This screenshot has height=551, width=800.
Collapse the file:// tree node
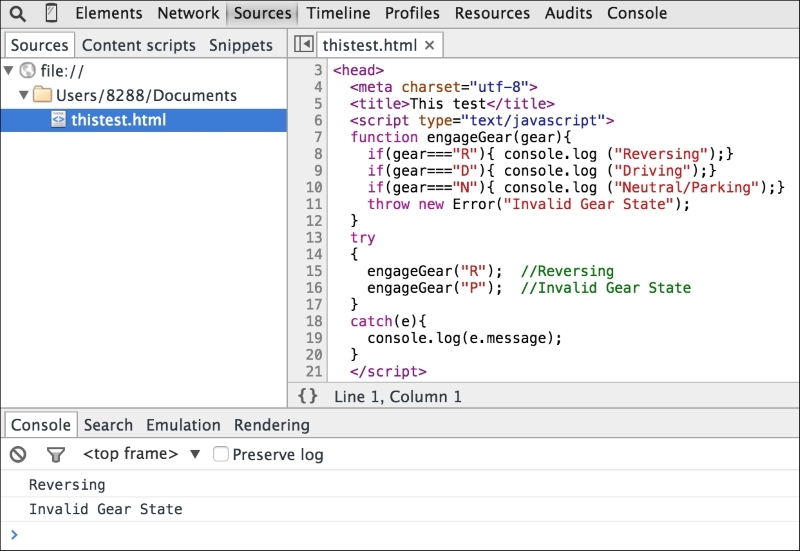[x=9, y=70]
